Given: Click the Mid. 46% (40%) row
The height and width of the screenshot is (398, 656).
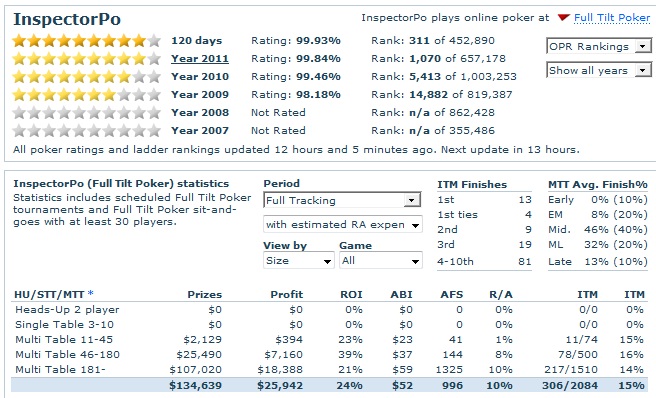Looking at the screenshot, I should point(598,230).
